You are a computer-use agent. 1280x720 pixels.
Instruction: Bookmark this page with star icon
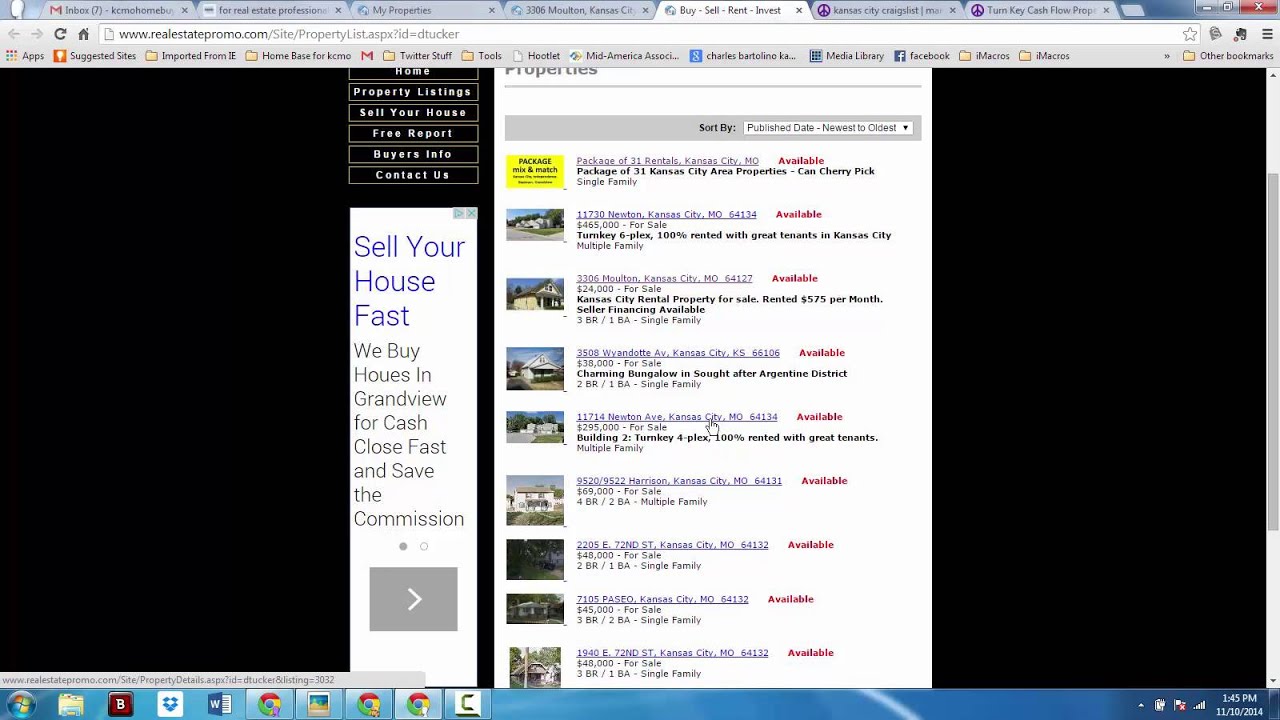1190,34
